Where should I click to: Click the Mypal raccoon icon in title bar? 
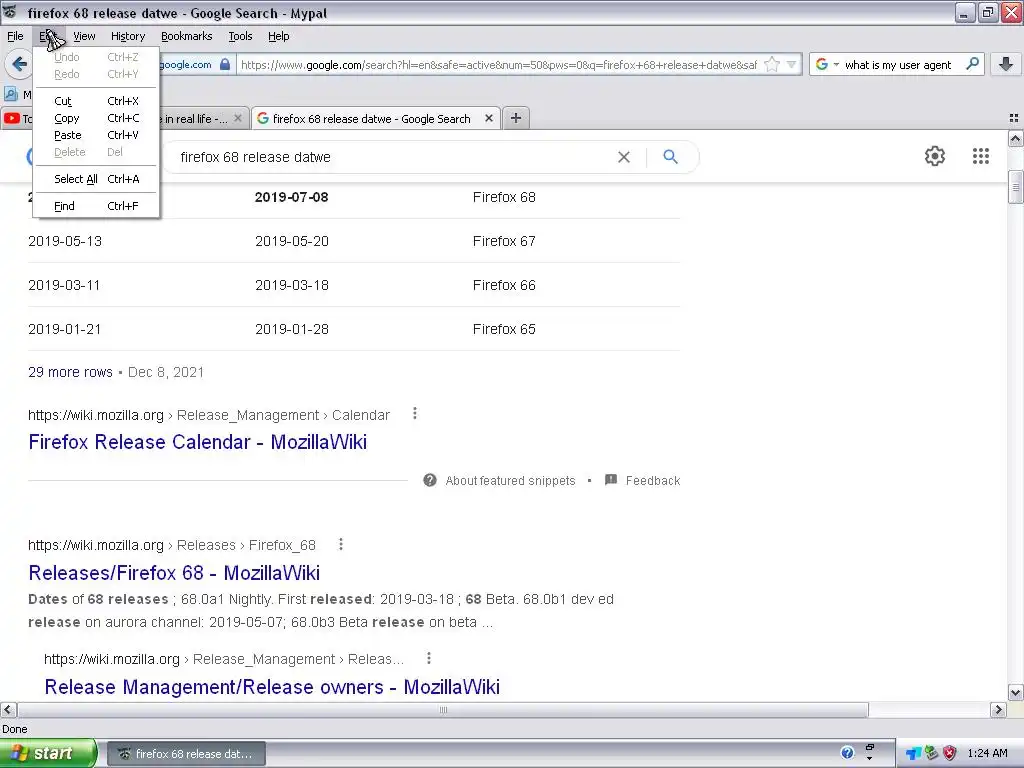[10, 12]
